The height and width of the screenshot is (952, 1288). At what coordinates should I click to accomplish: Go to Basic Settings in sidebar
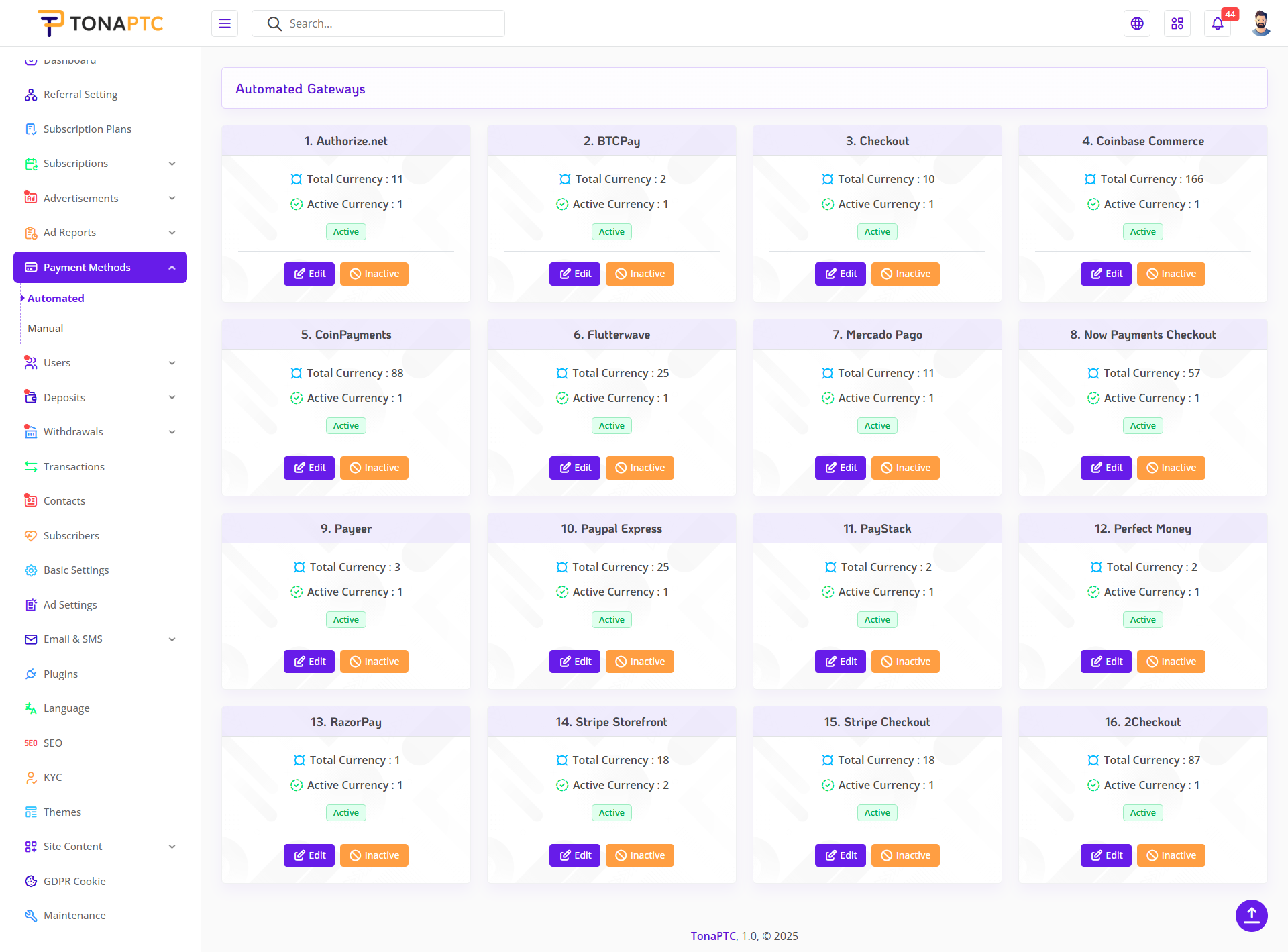pyautogui.click(x=76, y=570)
